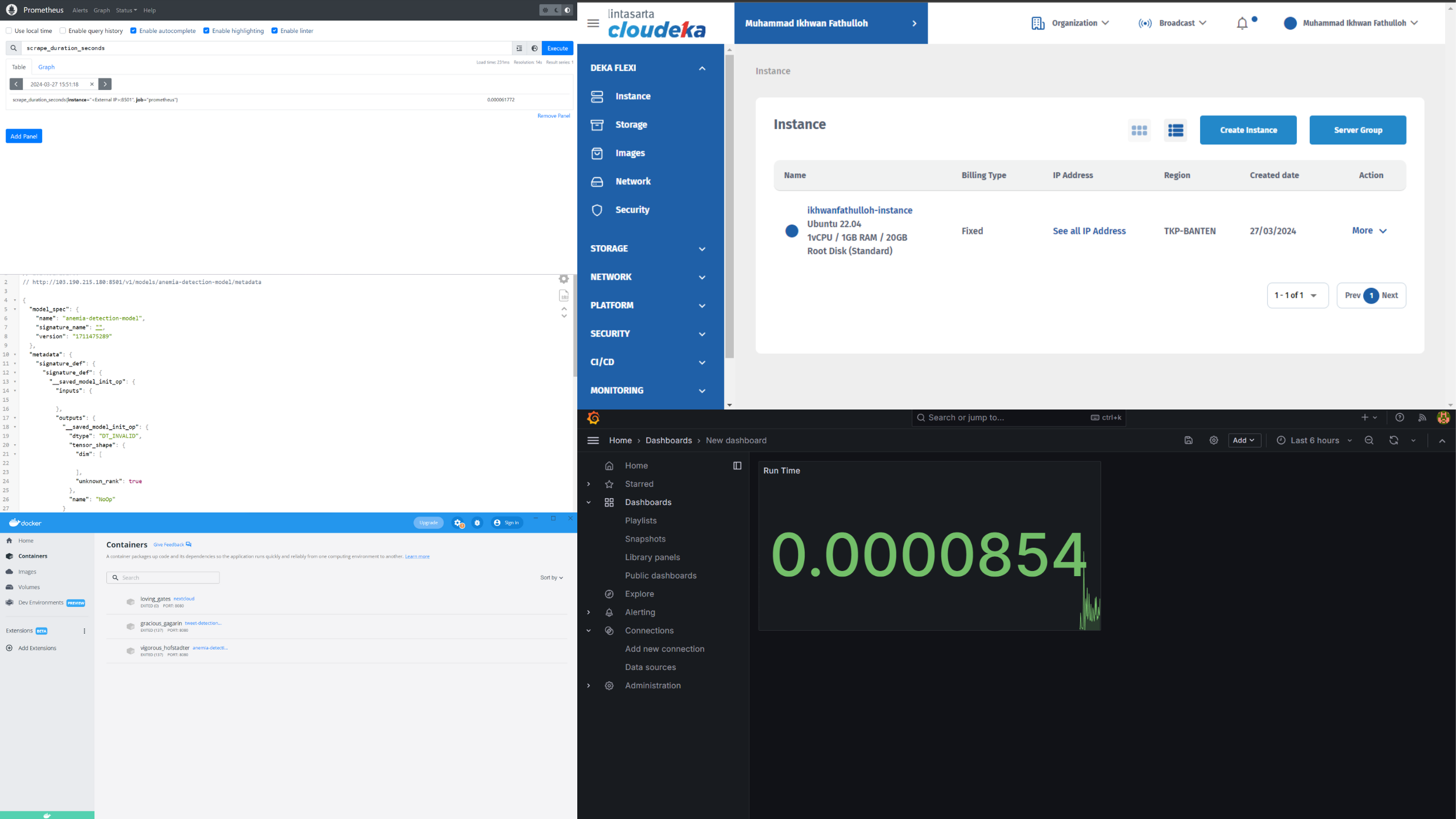Expand the PLATFORM section in Cloudeka
This screenshot has height=819, width=1456.
click(648, 305)
